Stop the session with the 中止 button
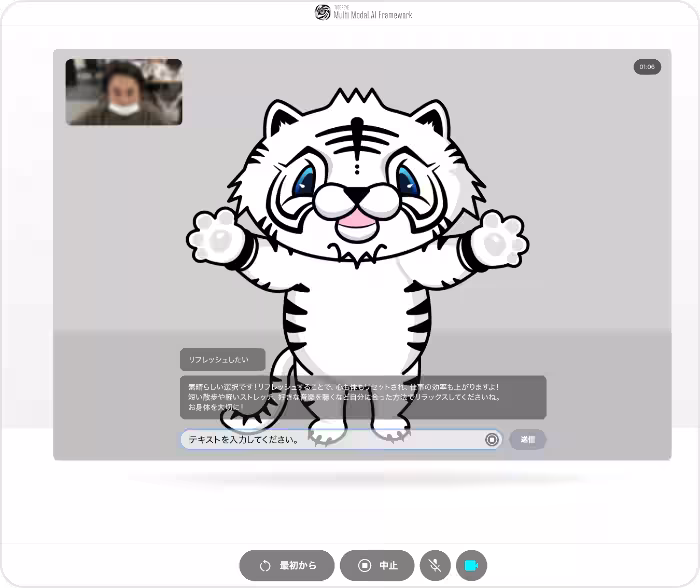The width and height of the screenshot is (700, 588). (x=377, y=565)
